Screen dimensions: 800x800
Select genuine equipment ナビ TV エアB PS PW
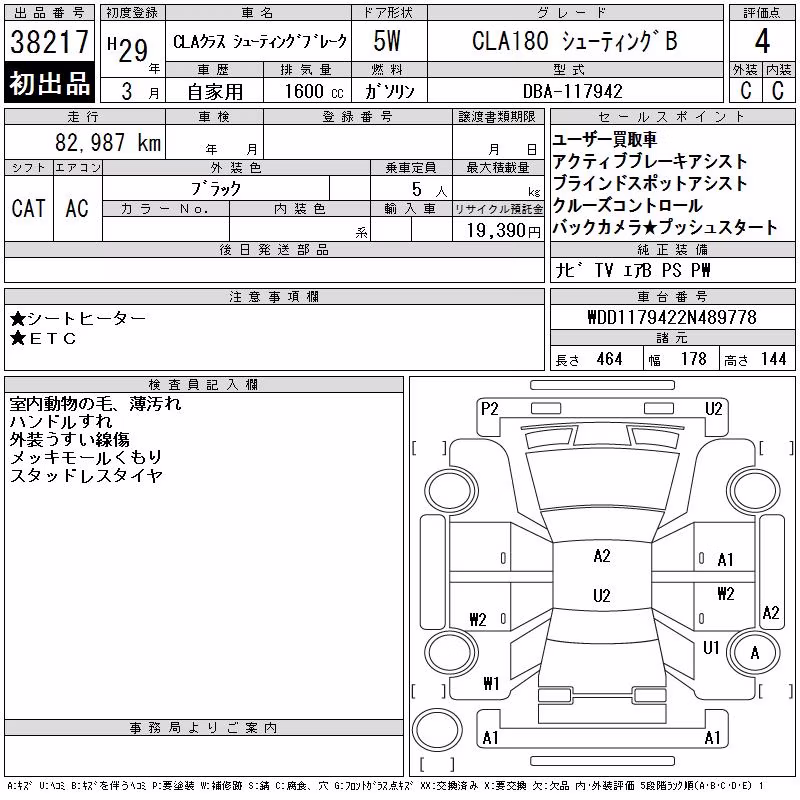tap(632, 270)
